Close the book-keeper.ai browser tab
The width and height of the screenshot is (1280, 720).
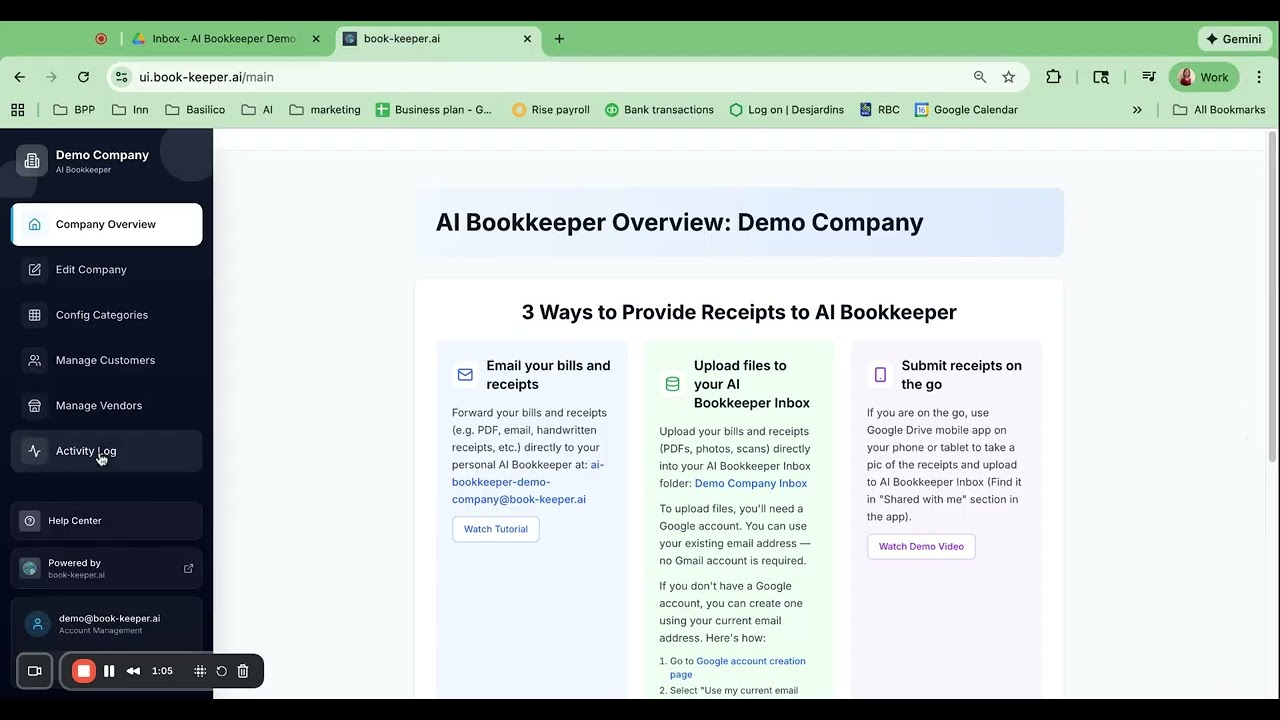pyautogui.click(x=527, y=39)
